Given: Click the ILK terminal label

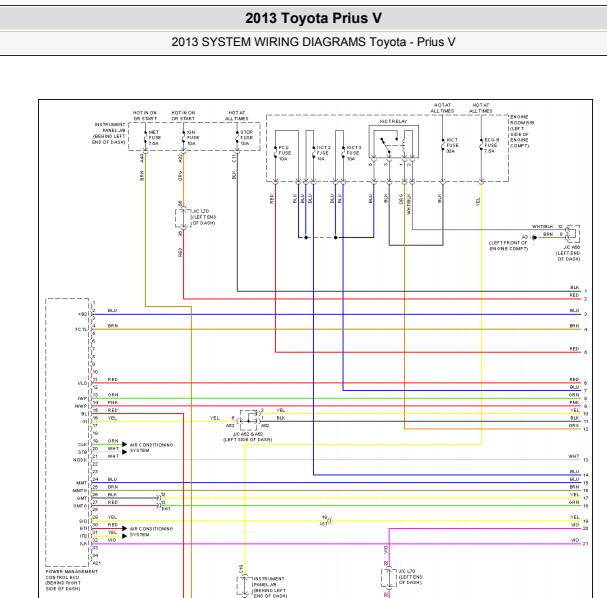Looking at the screenshot, I should (84, 544).
